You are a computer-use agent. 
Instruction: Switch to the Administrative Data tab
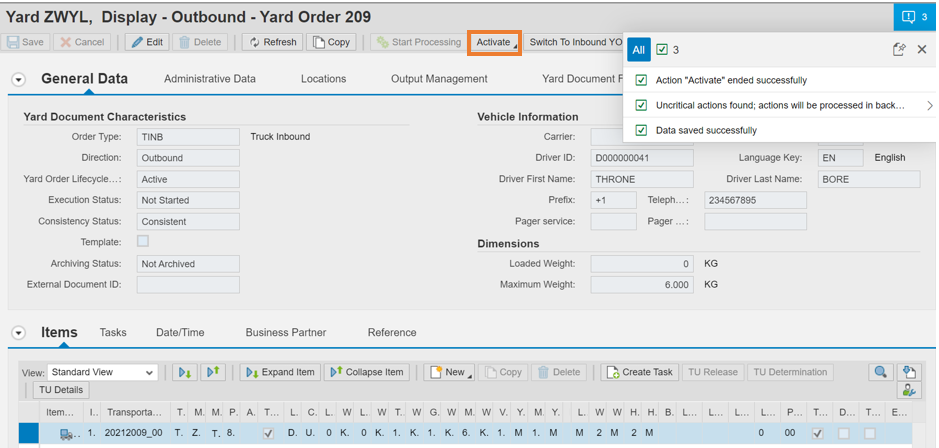210,78
